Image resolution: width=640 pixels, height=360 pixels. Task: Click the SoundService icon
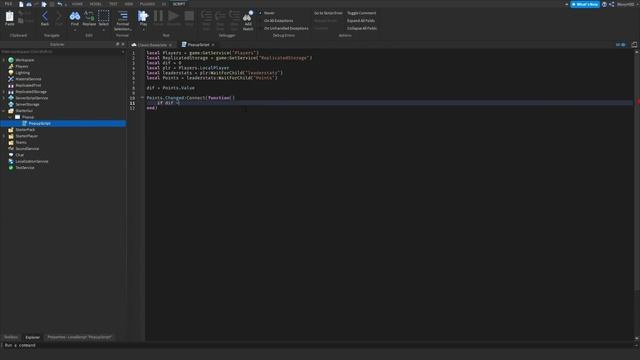pyautogui.click(x=11, y=149)
